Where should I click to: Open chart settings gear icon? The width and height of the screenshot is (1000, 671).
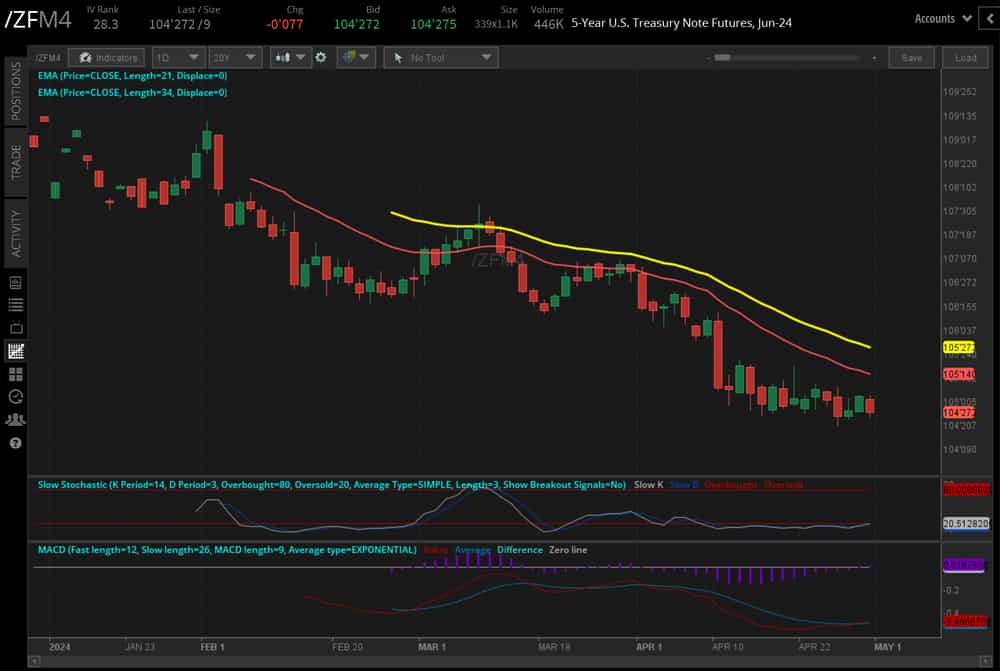(x=321, y=57)
